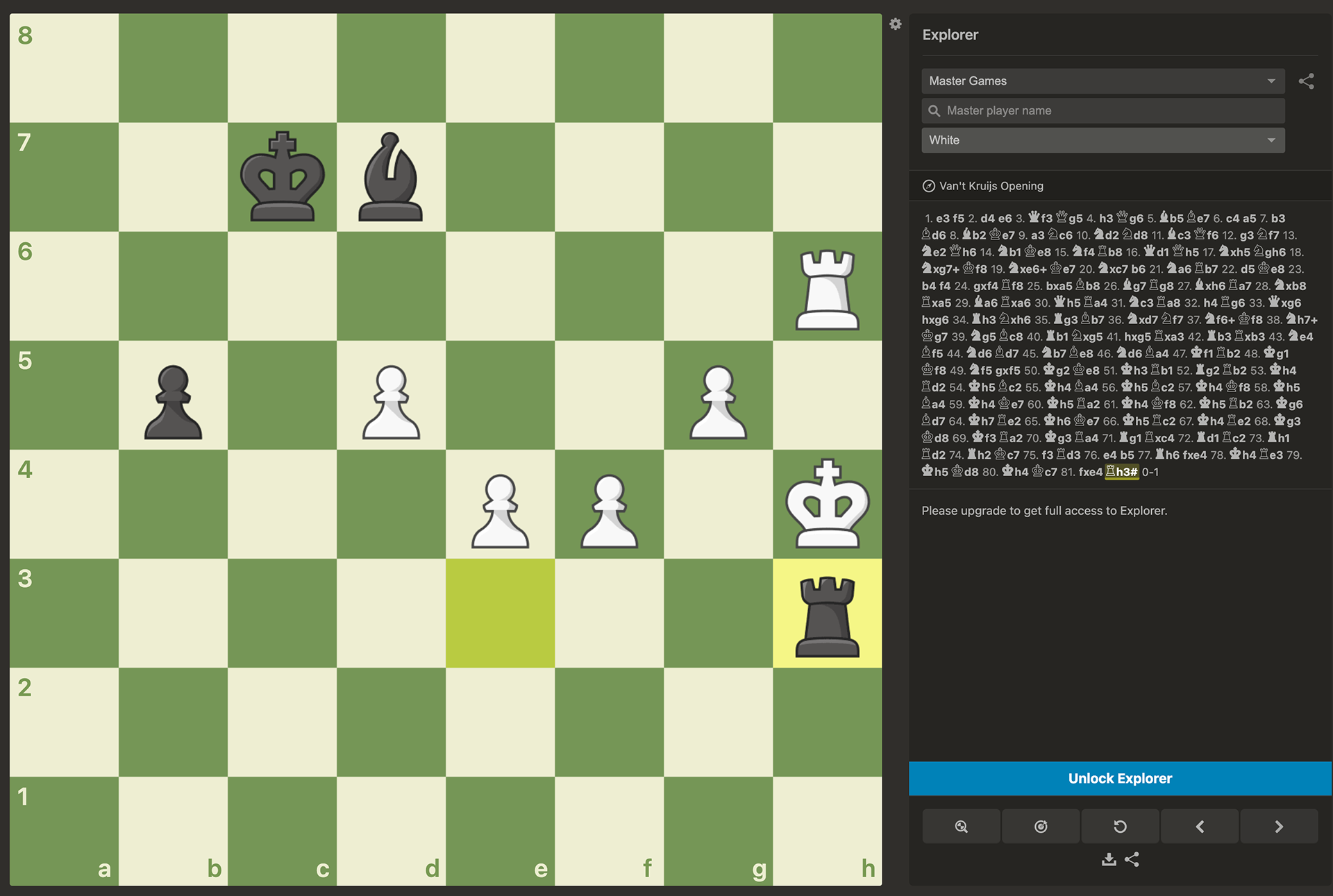Jump to White's move 2. d4

coord(987,218)
